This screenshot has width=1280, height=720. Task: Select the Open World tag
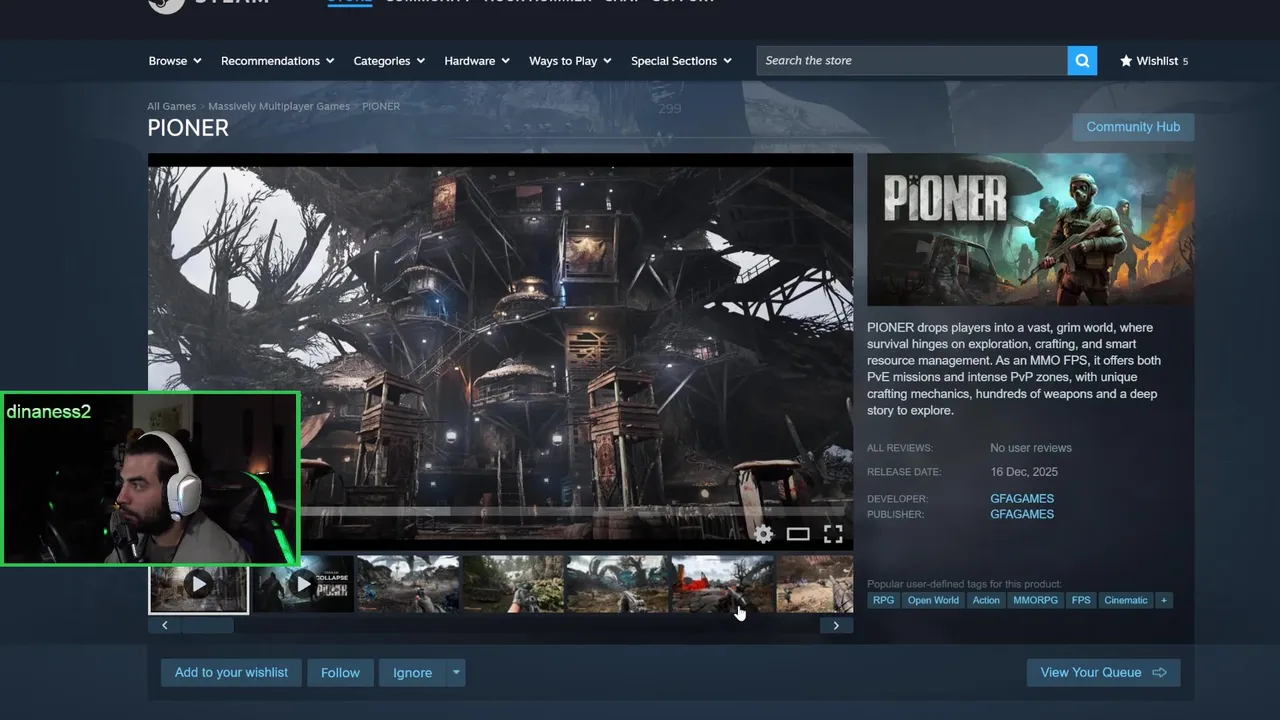[x=933, y=600]
